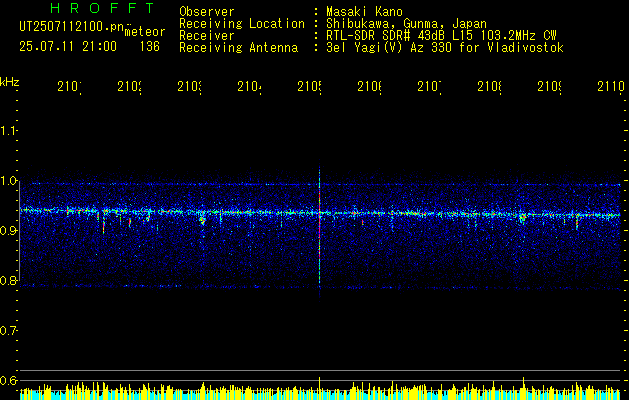Image resolution: width=629 pixels, height=400 pixels.
Task: Click the 0.8 kHz axis tick label
Action: coord(8,280)
